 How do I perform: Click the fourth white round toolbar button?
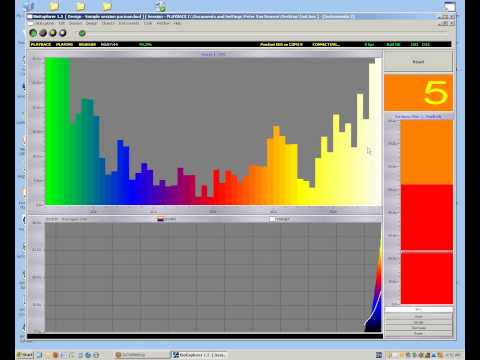[x=63, y=33]
